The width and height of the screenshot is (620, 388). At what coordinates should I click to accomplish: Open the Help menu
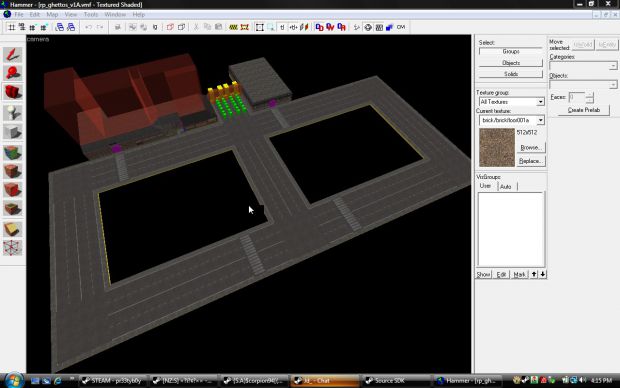[138, 15]
